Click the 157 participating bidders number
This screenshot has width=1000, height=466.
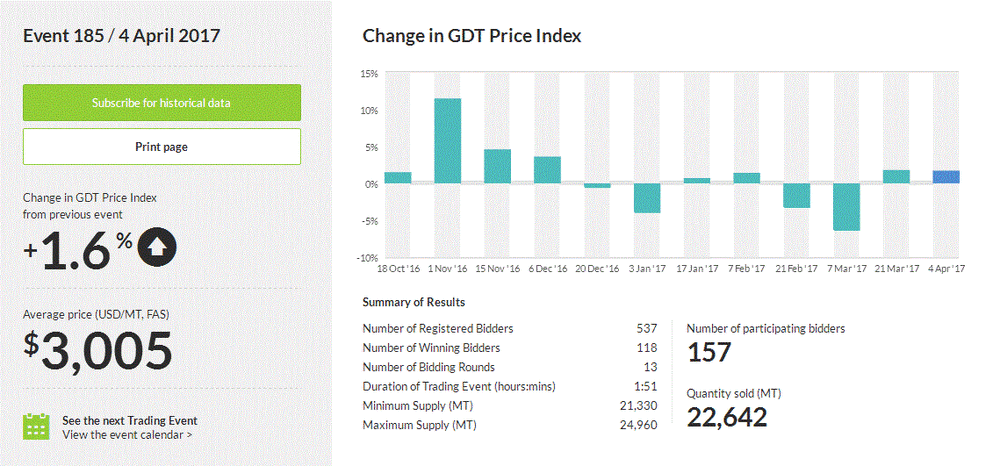pos(710,352)
